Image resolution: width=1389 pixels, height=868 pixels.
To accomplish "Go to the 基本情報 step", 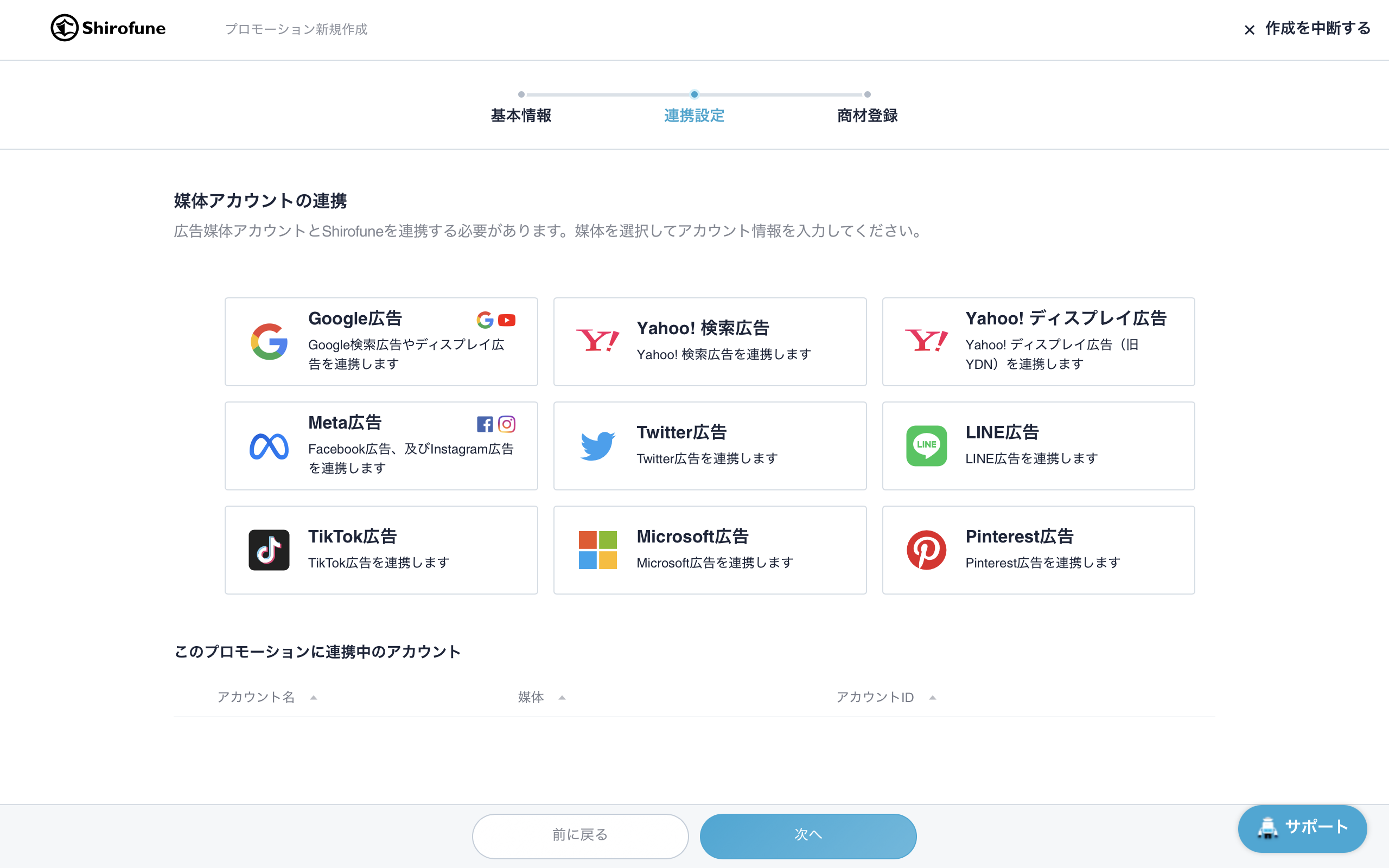I will [x=520, y=116].
